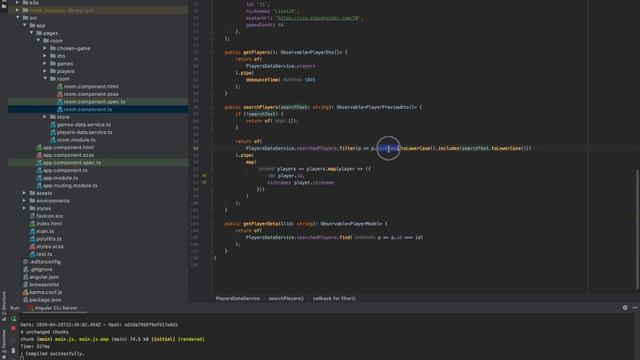Viewport: 640px width, 360px height.
Task: Click the app.component.scss file icon
Action: [x=39, y=155]
